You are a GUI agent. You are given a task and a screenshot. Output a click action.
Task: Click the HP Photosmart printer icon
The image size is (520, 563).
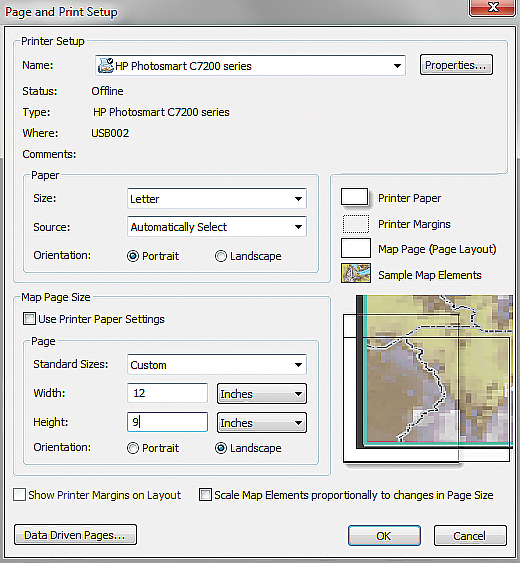[x=106, y=65]
